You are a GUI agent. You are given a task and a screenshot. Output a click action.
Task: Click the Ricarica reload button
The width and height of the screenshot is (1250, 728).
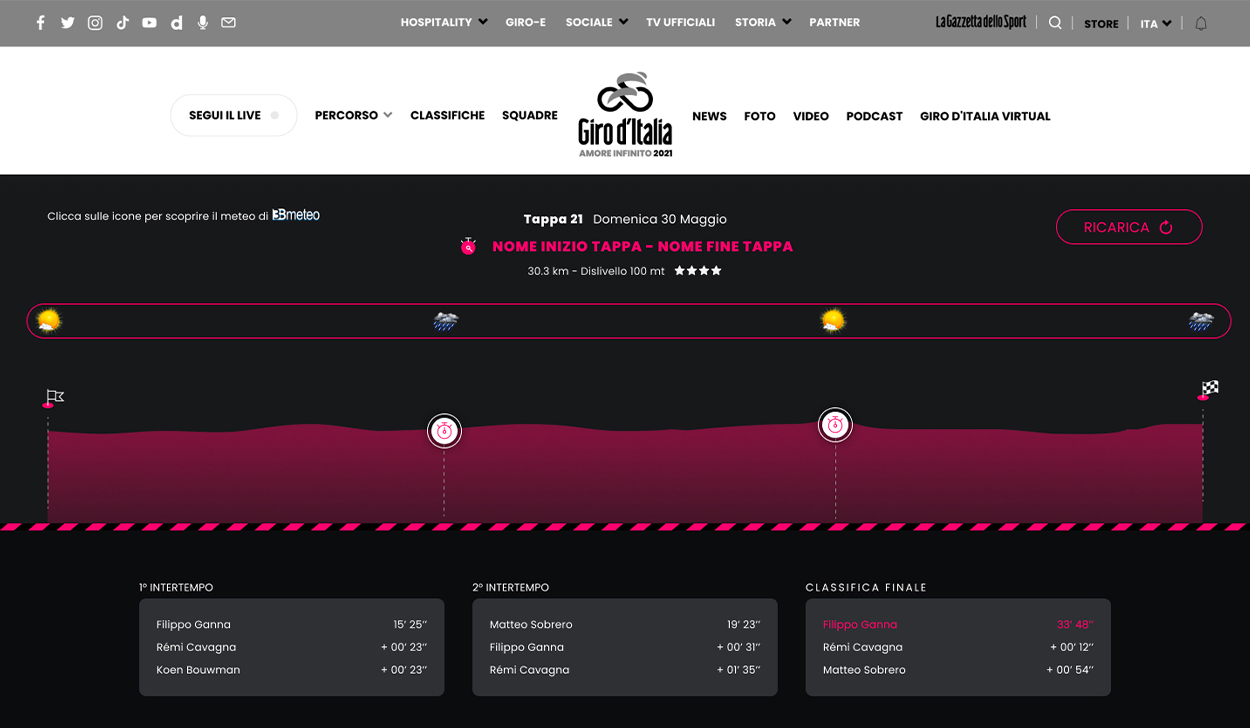click(x=1129, y=227)
